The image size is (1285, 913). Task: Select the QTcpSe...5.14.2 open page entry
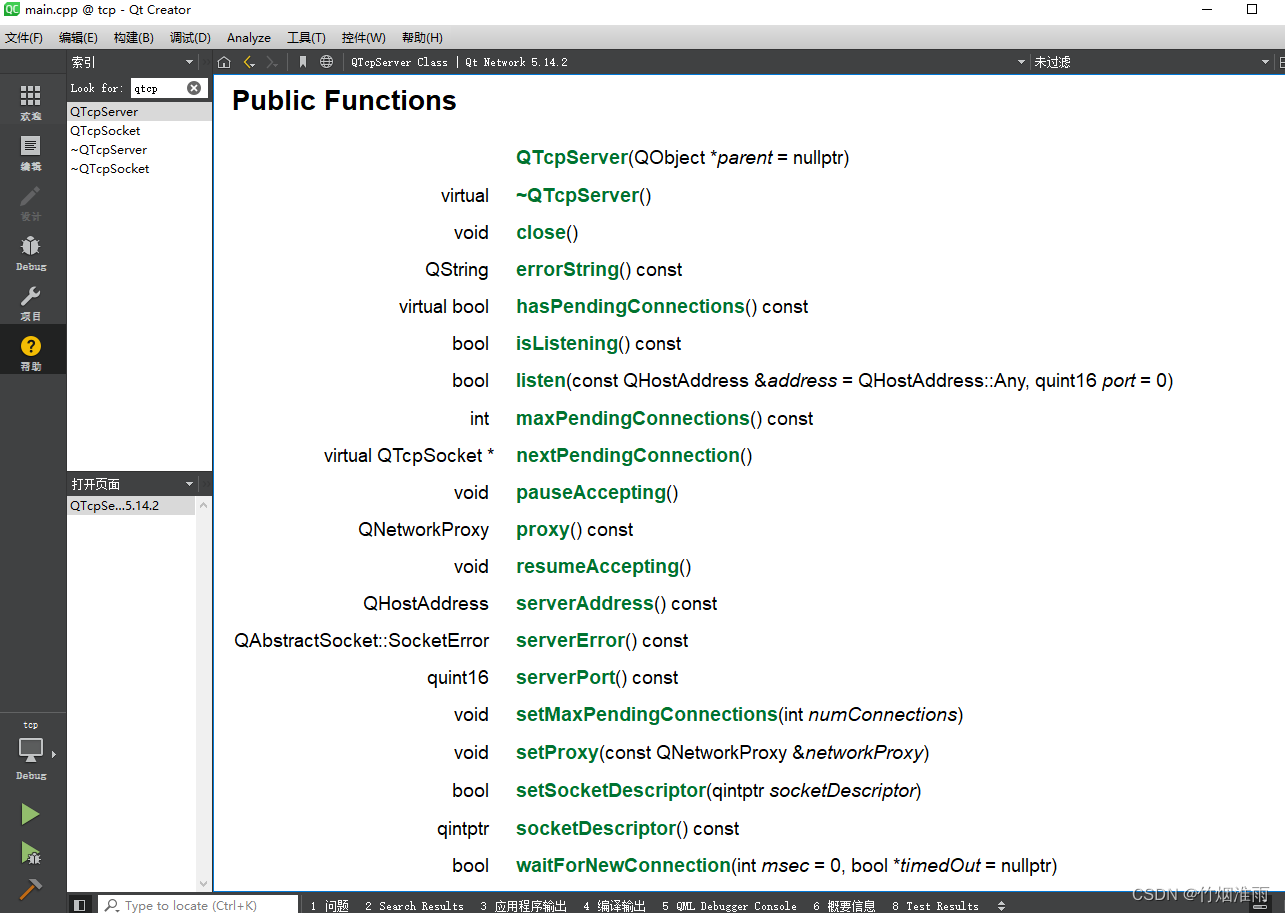[x=131, y=506]
